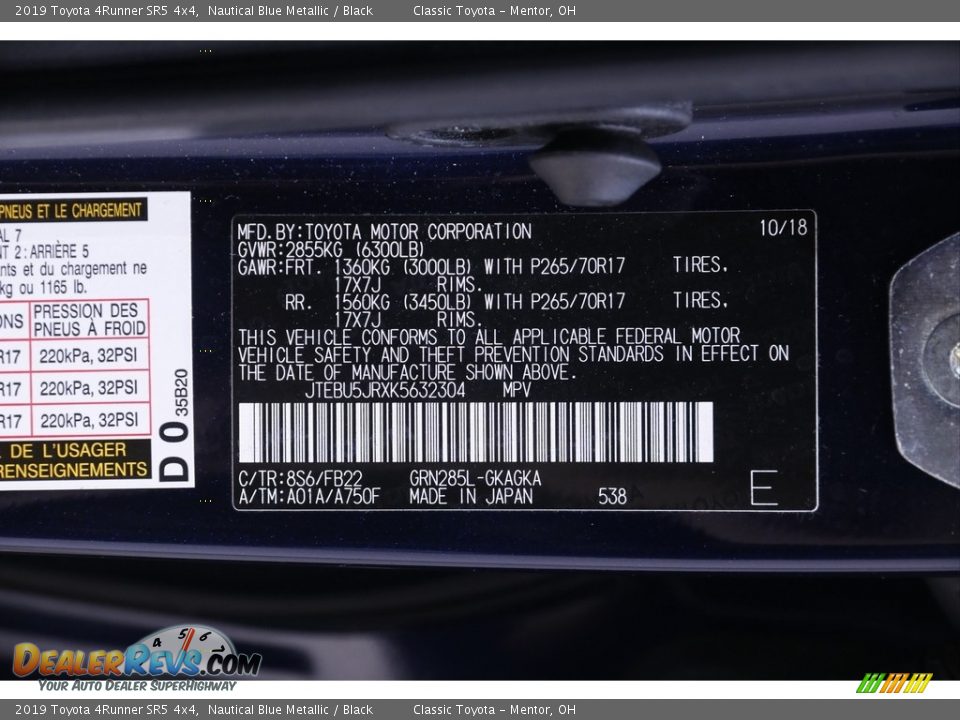Click the colored slanted stripes icon

[x=893, y=683]
